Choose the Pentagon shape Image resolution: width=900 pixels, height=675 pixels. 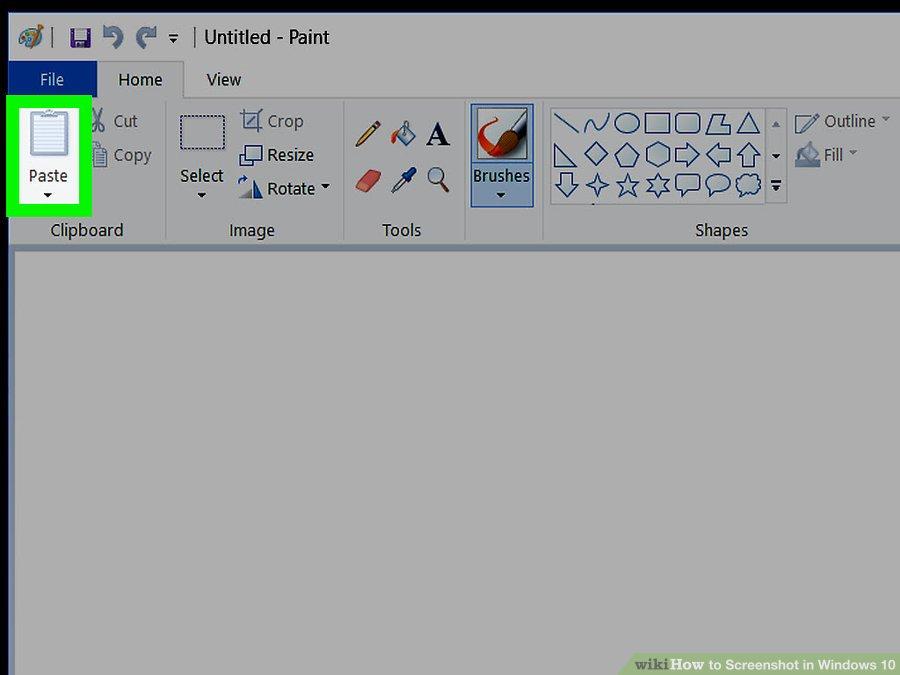627,155
